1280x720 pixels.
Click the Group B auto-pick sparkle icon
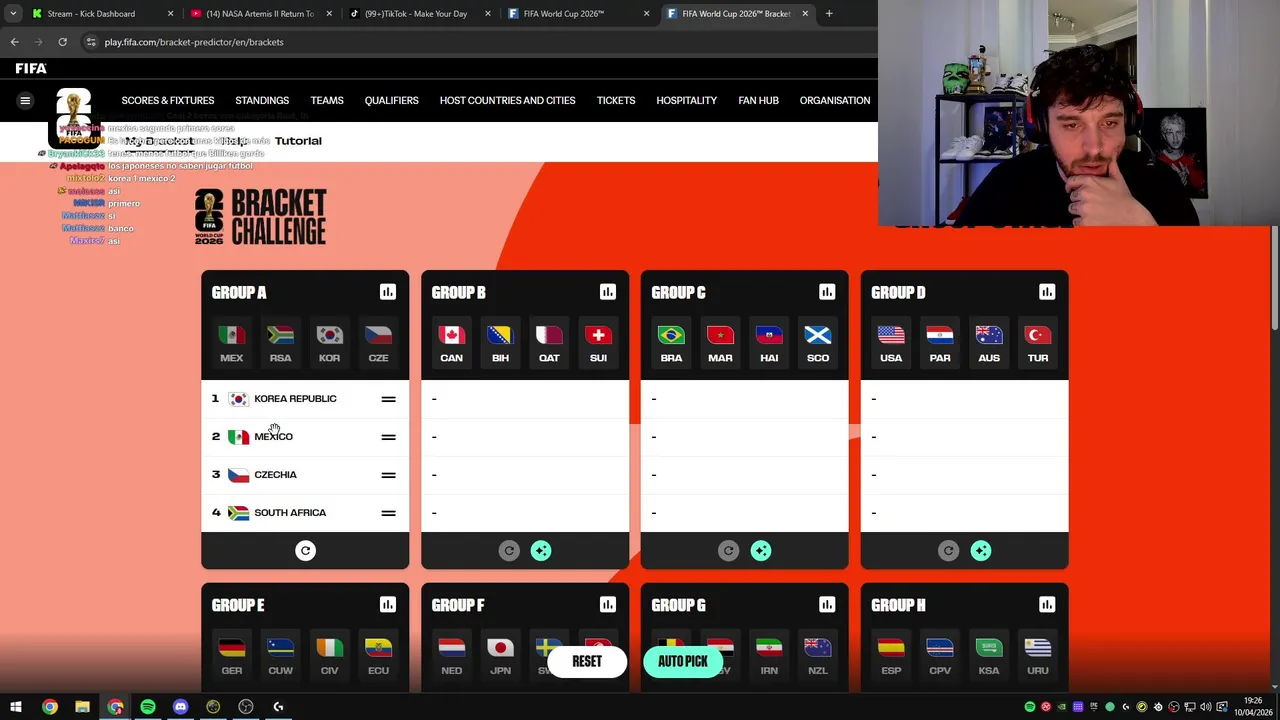(x=541, y=551)
